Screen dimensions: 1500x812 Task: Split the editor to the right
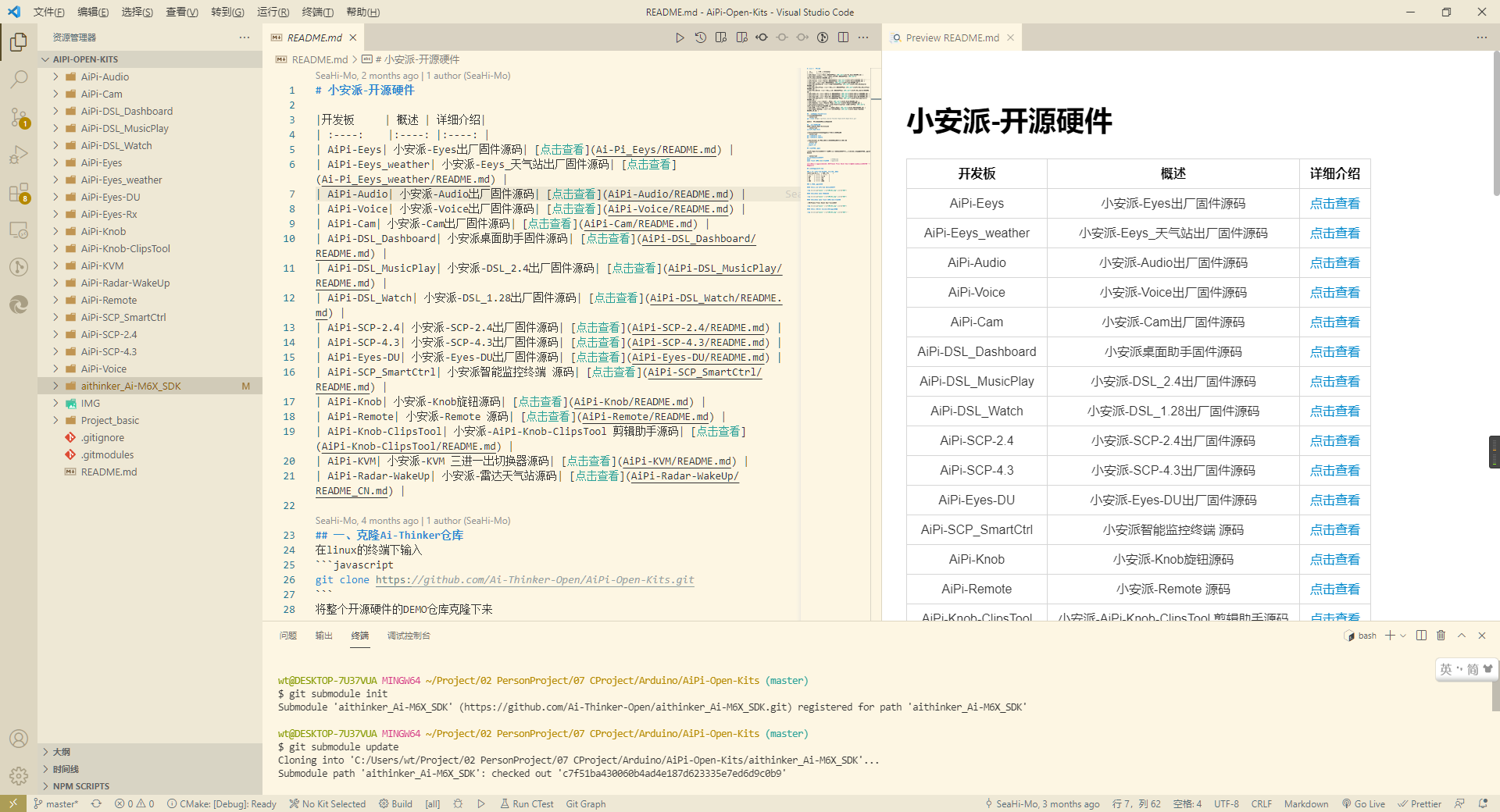[x=843, y=37]
